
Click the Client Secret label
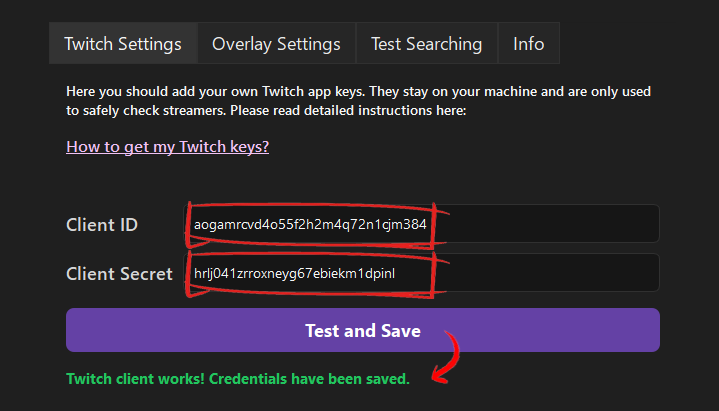119,273
